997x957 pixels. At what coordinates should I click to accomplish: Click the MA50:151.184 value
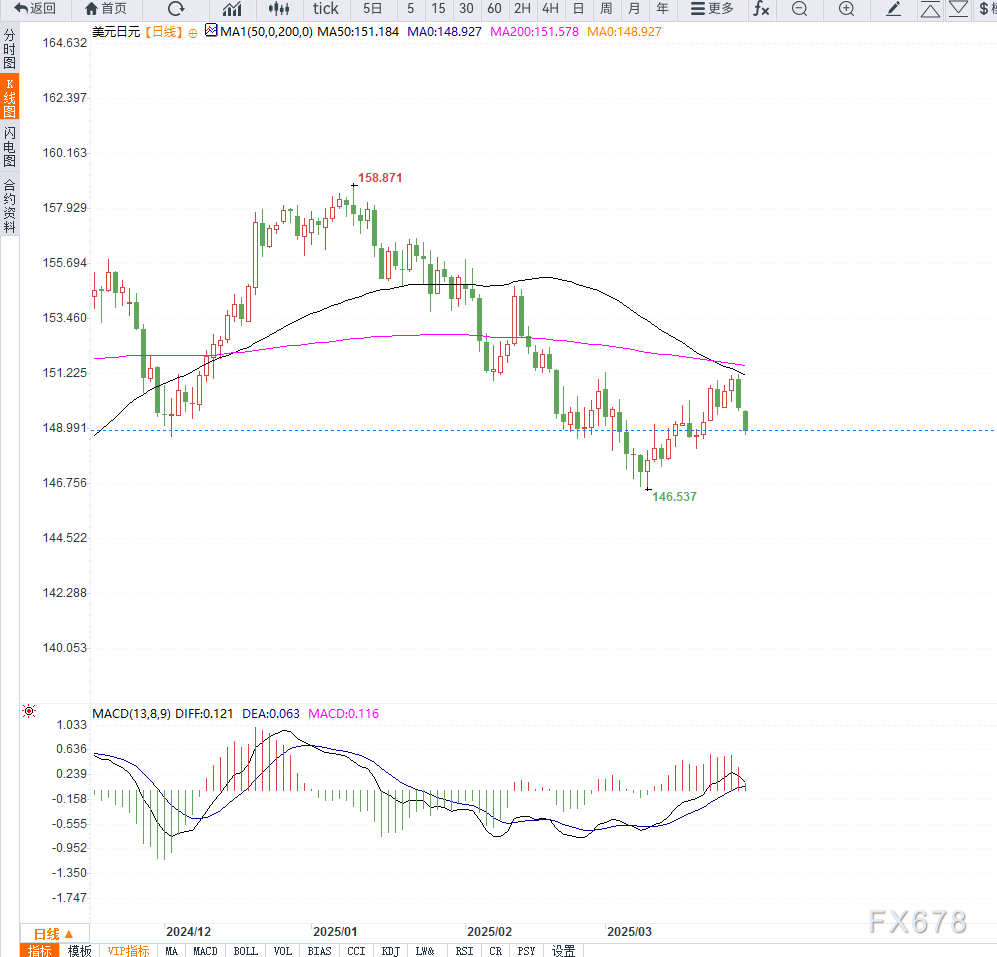tap(358, 31)
